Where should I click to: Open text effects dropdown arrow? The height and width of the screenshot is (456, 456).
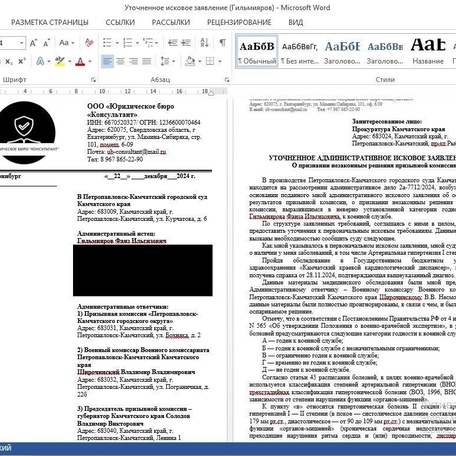tap(49, 62)
